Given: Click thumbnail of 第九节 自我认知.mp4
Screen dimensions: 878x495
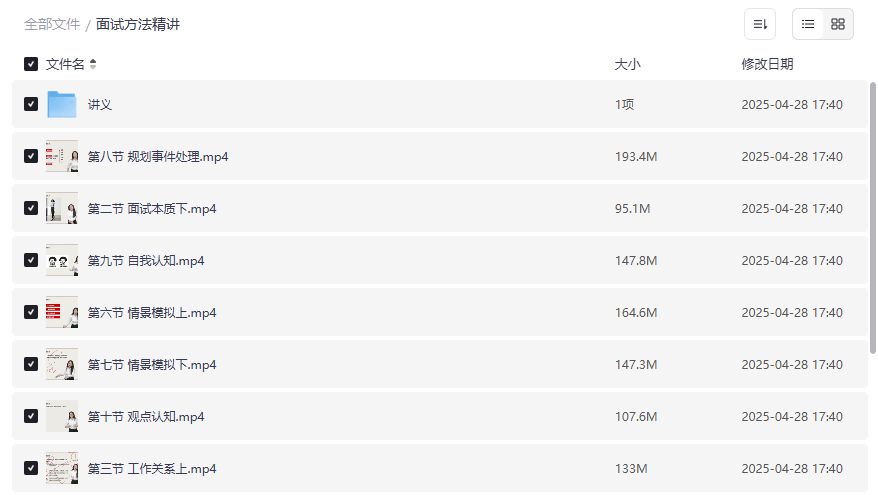Looking at the screenshot, I should 62,261.
